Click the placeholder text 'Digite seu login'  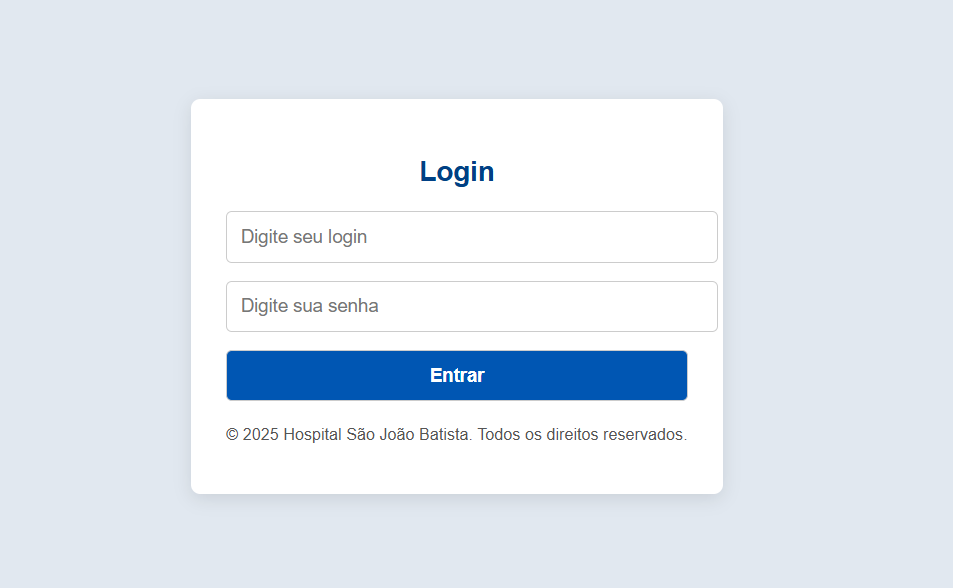click(302, 237)
